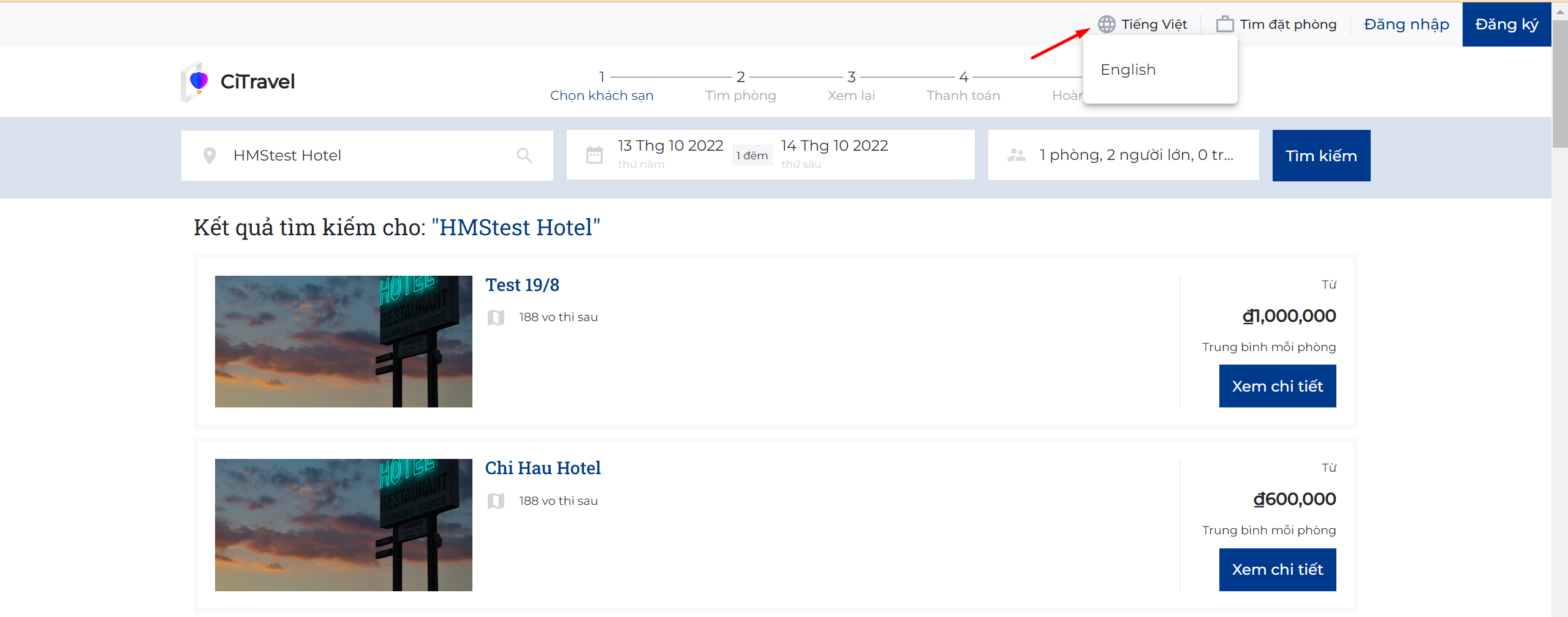View details for the Test 19/8 hotel
This screenshot has height=617, width=1568.
pos(1277,386)
